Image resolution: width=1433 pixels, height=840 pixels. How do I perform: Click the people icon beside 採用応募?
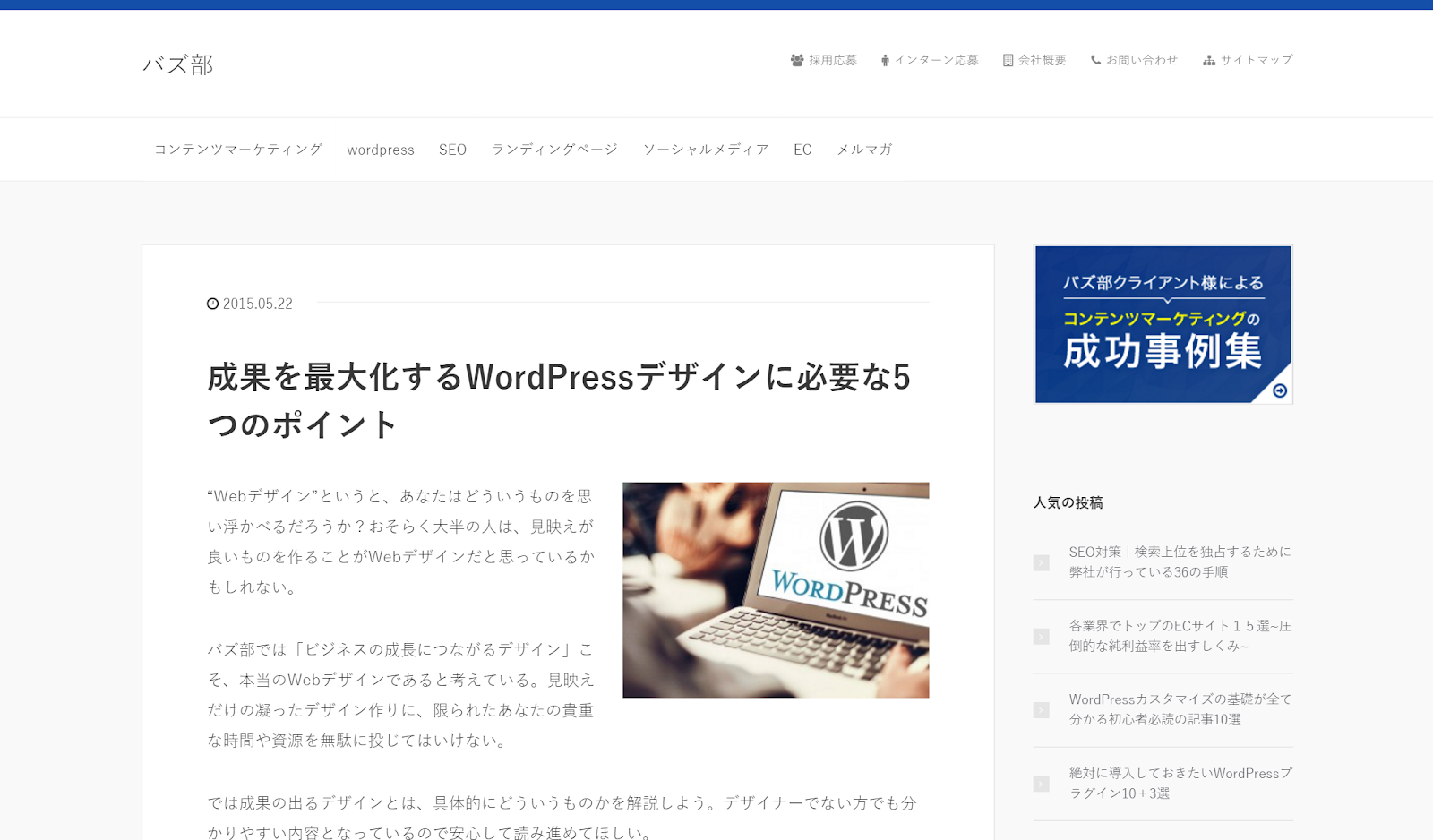coord(796,60)
